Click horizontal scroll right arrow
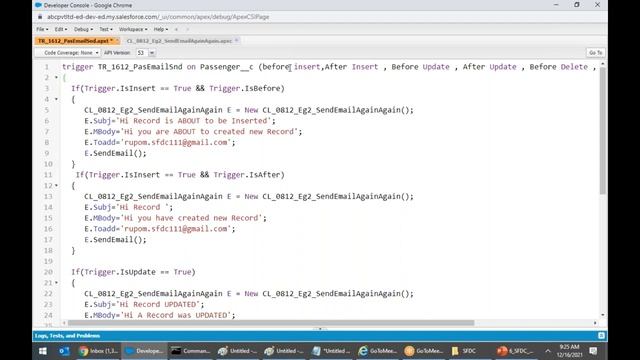This screenshot has height=360, width=640. (595, 323)
